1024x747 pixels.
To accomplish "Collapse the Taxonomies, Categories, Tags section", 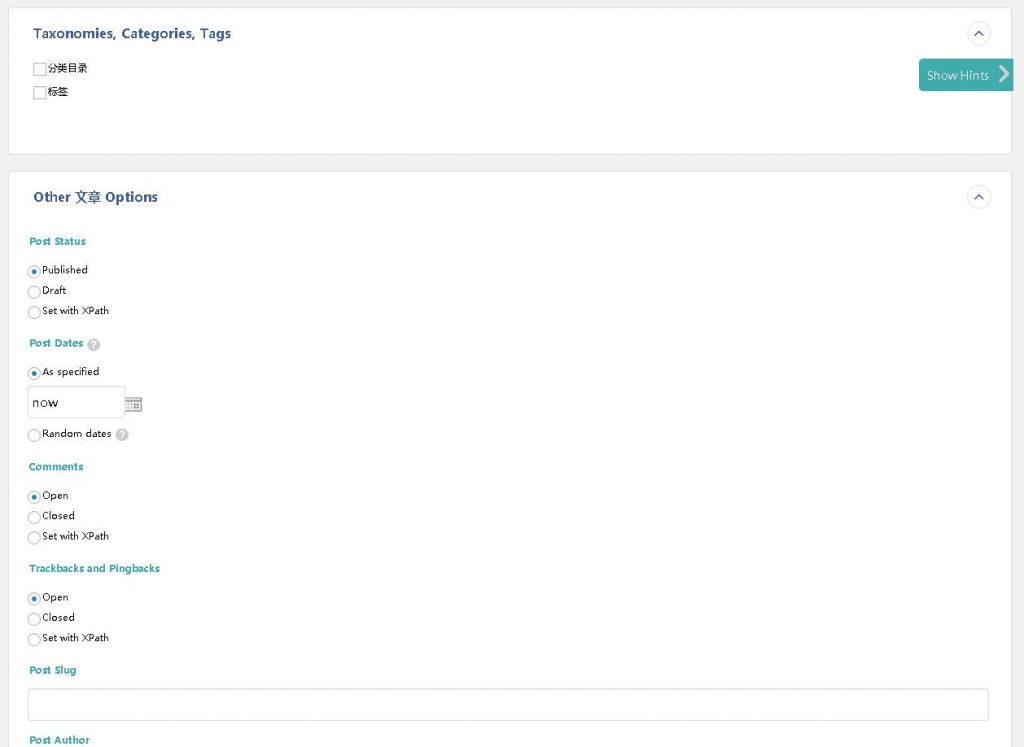I will pyautogui.click(x=978, y=33).
